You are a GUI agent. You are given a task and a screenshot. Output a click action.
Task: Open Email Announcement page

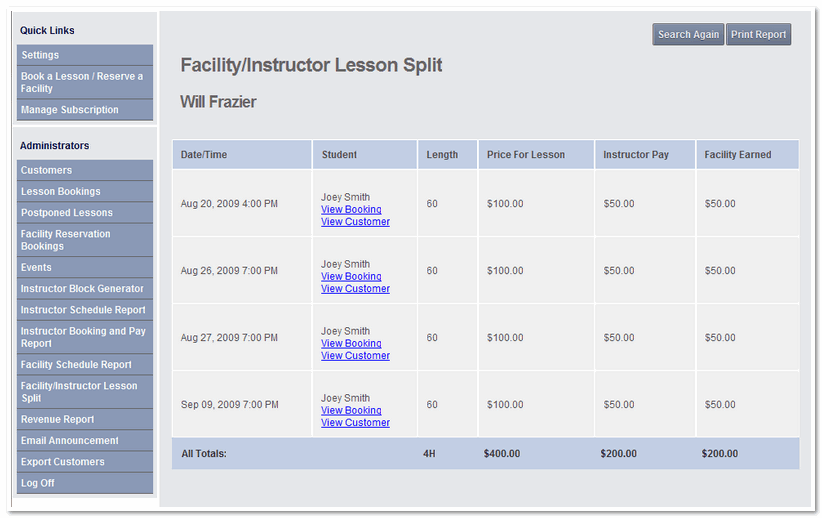[85, 441]
